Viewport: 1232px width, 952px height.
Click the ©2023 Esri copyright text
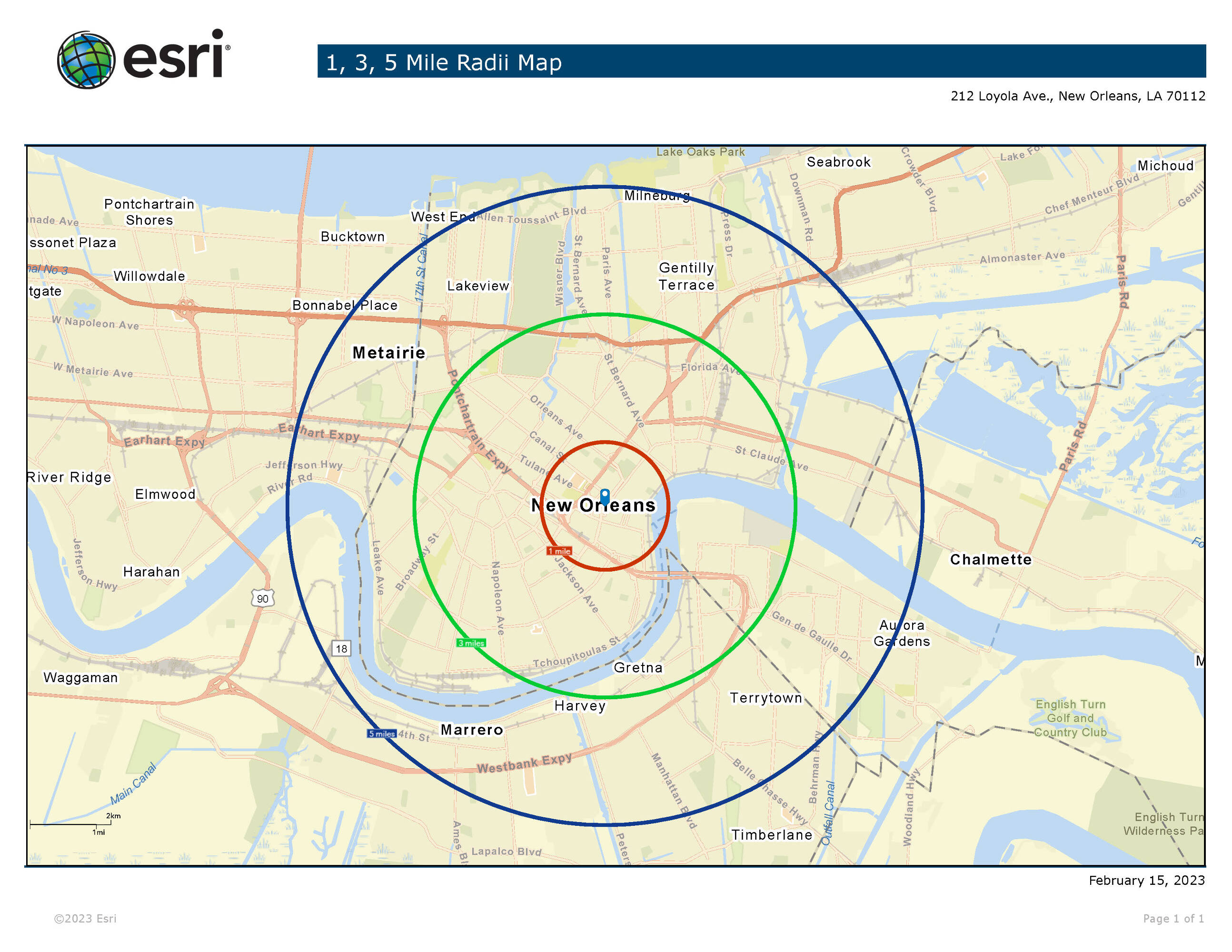pyautogui.click(x=85, y=919)
